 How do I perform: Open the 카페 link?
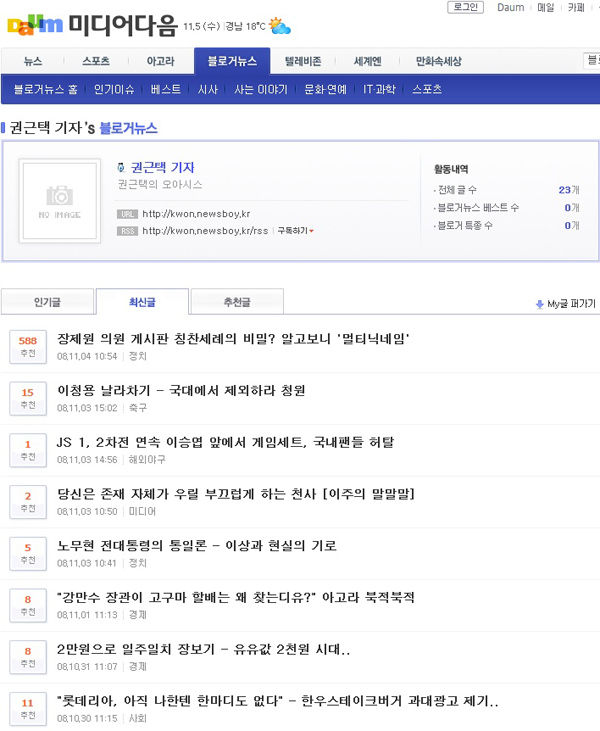pos(576,7)
